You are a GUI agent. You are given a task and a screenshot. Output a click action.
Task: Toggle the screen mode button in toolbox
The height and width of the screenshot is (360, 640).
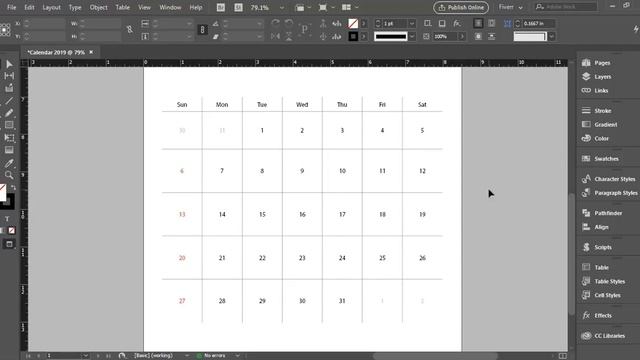[x=9, y=244]
